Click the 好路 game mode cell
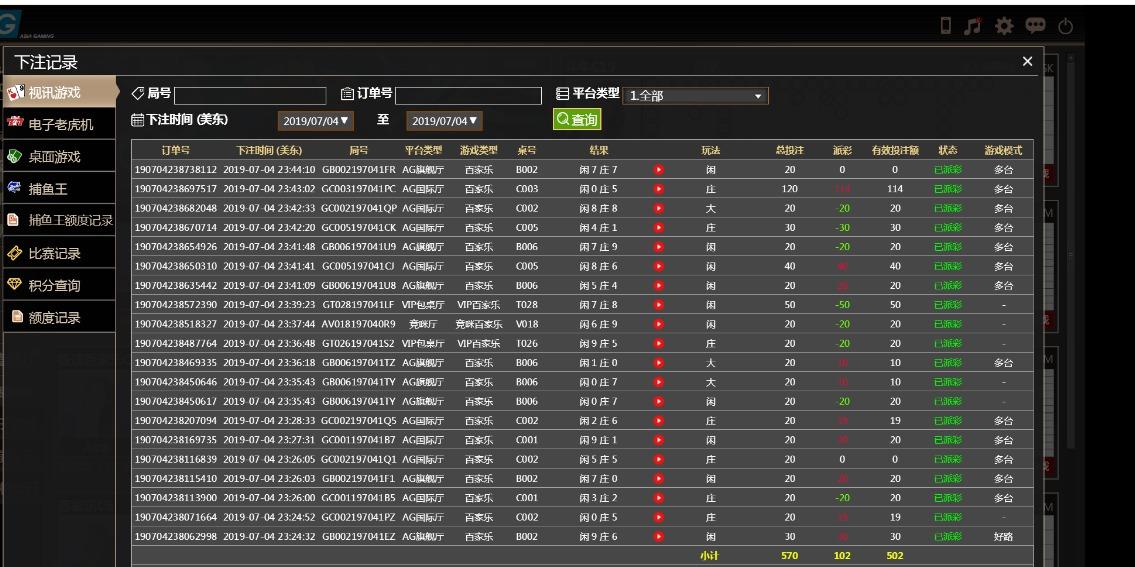 (x=1003, y=537)
